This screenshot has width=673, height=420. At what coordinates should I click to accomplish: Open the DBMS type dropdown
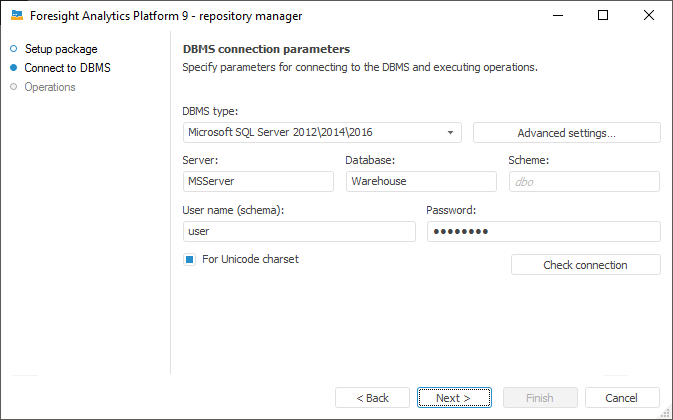point(322,133)
